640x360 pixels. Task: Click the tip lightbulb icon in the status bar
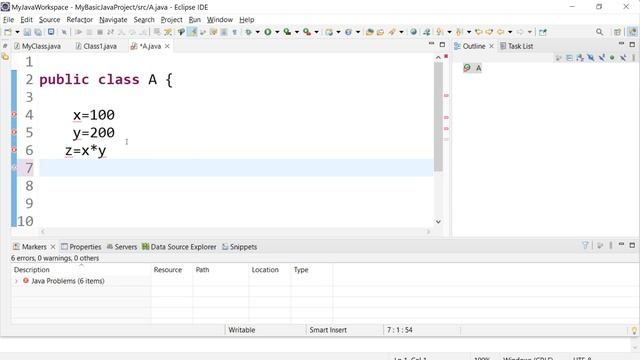[x=634, y=331]
